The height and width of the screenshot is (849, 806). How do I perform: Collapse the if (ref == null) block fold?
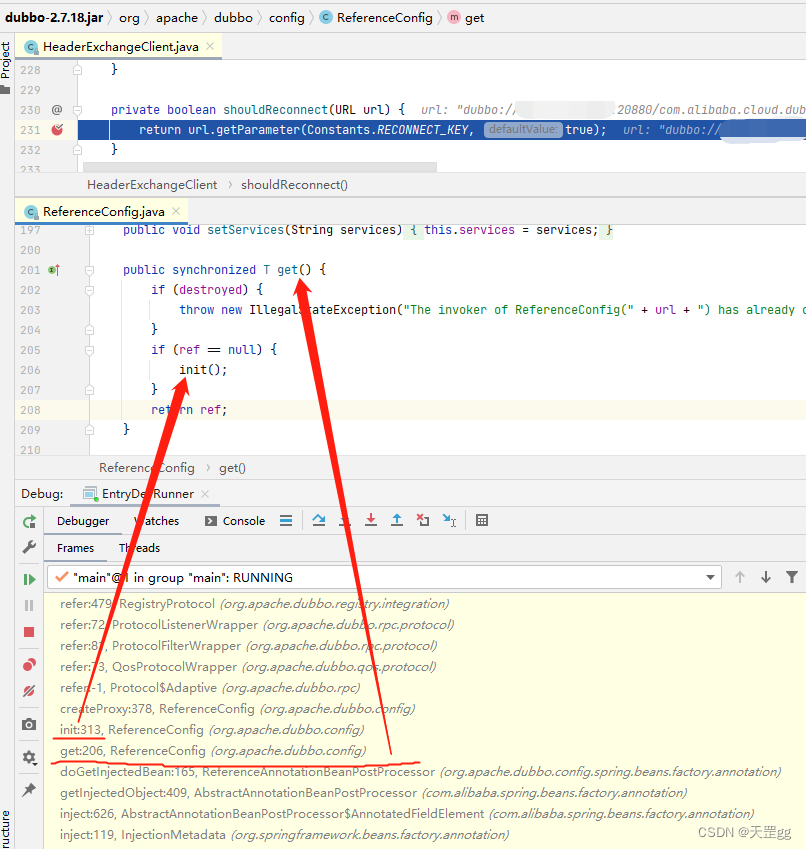pos(89,350)
